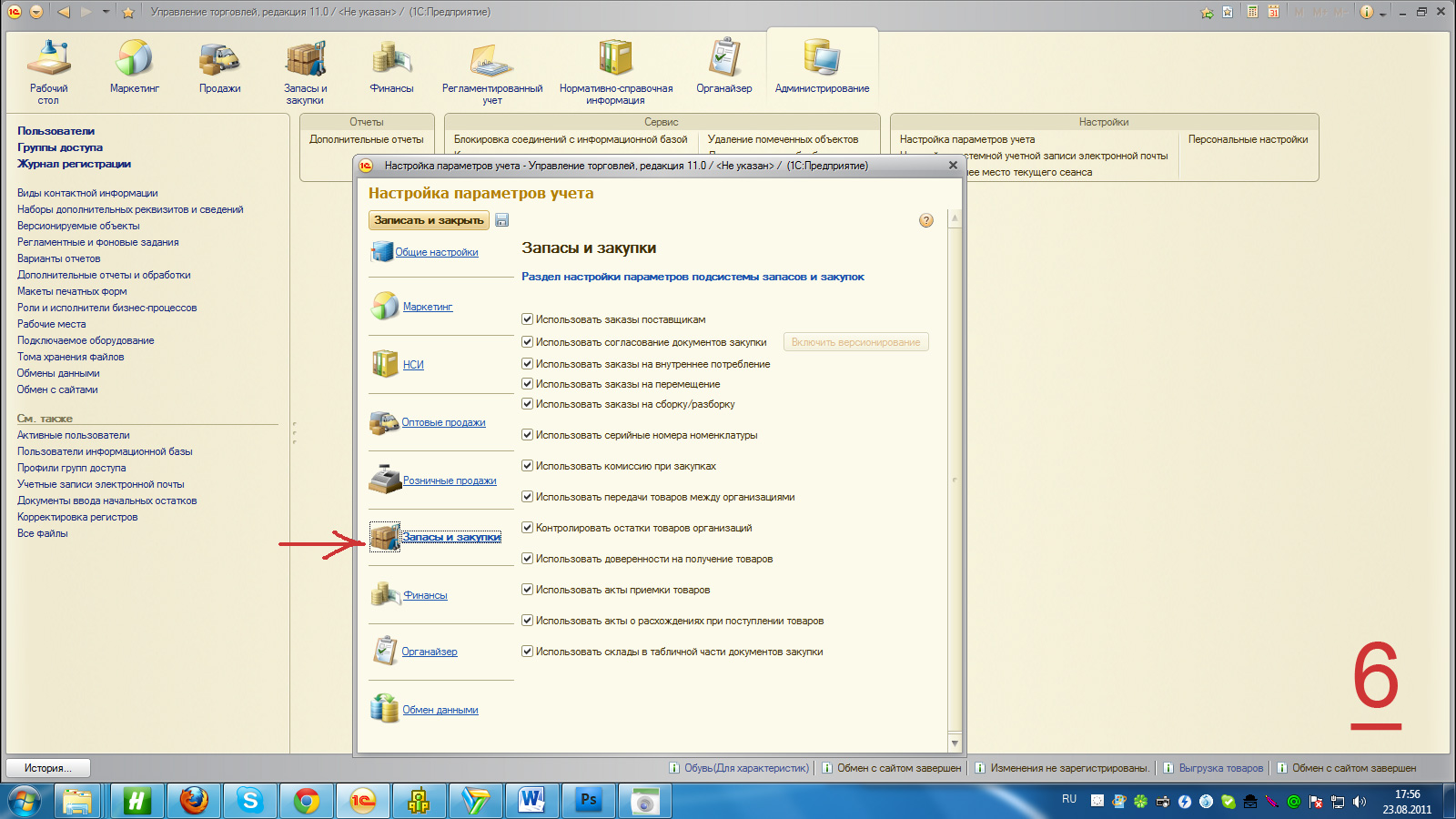This screenshot has width=1456, height=819.
Task: Click the Обмен данными database icon
Action: coord(385,709)
